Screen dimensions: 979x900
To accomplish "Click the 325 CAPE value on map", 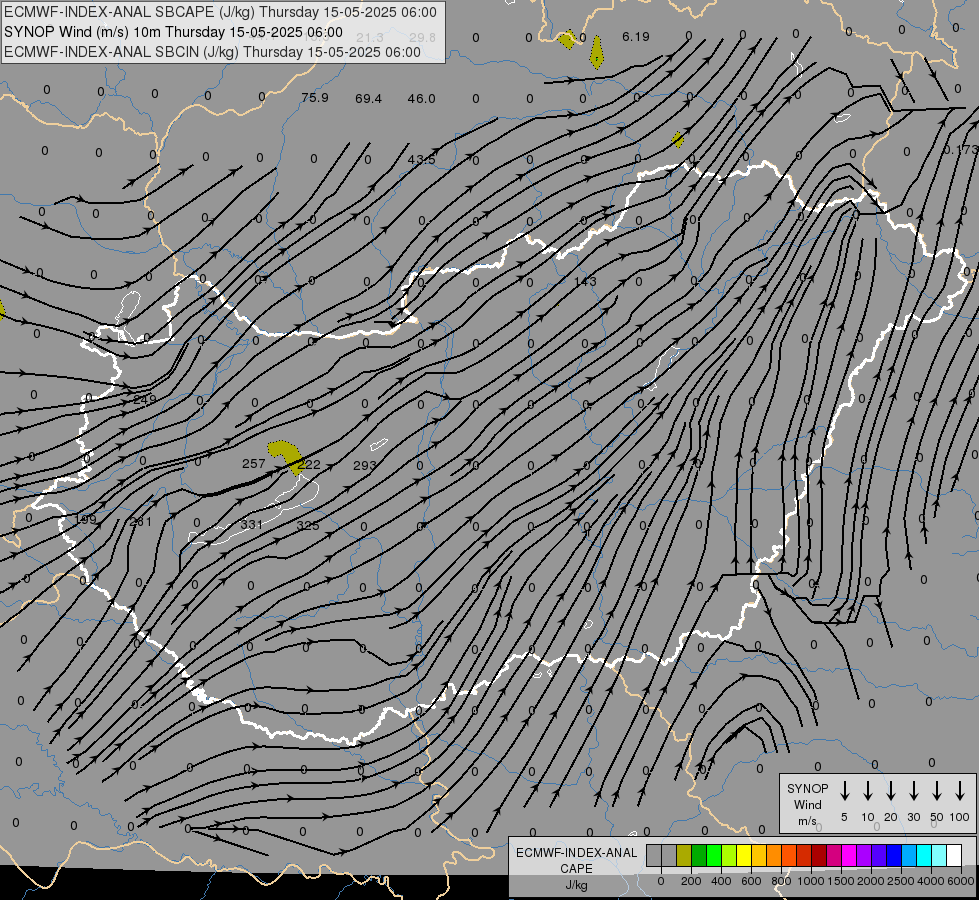I will [308, 525].
